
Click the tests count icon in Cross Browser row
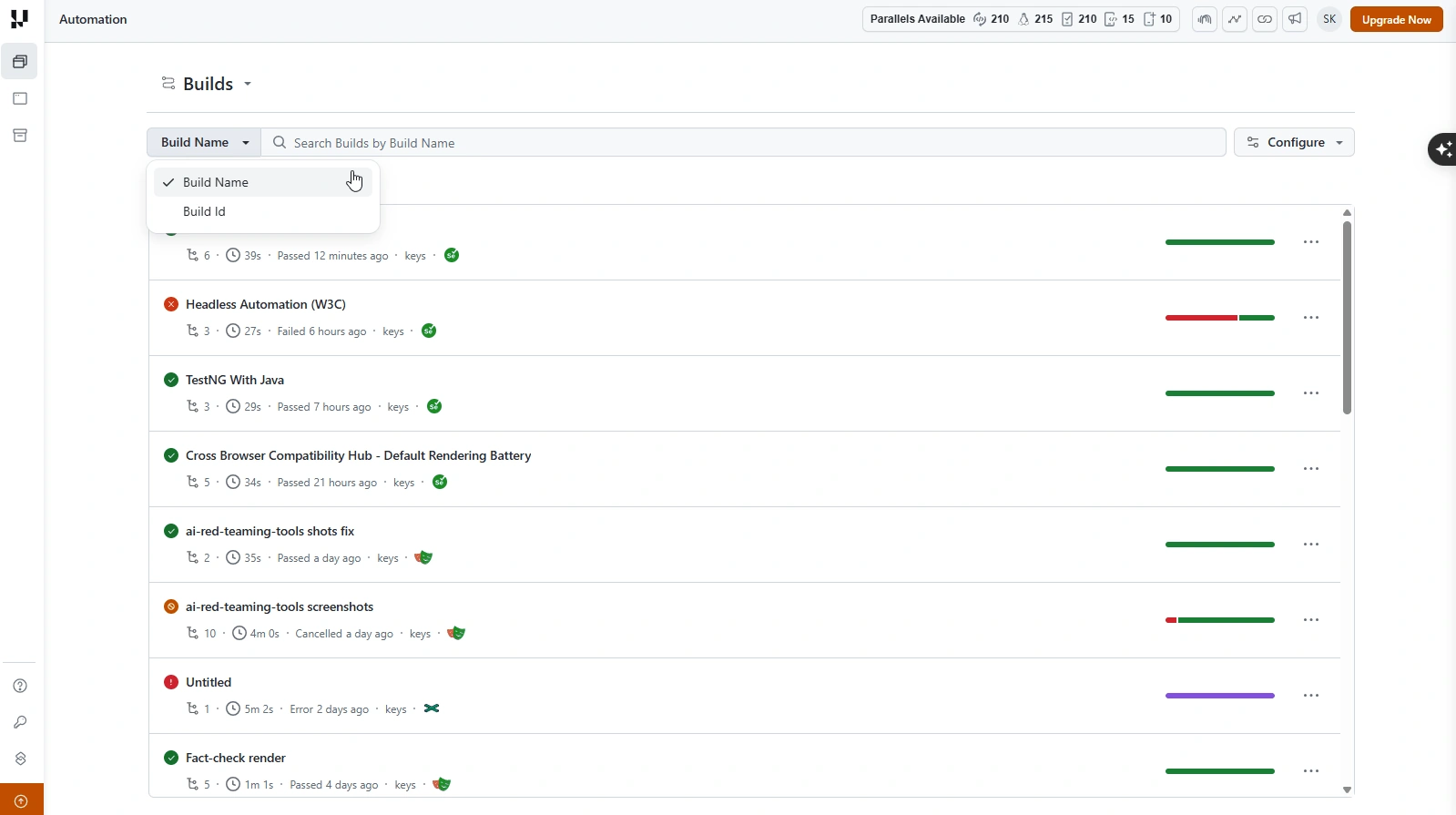pos(192,482)
